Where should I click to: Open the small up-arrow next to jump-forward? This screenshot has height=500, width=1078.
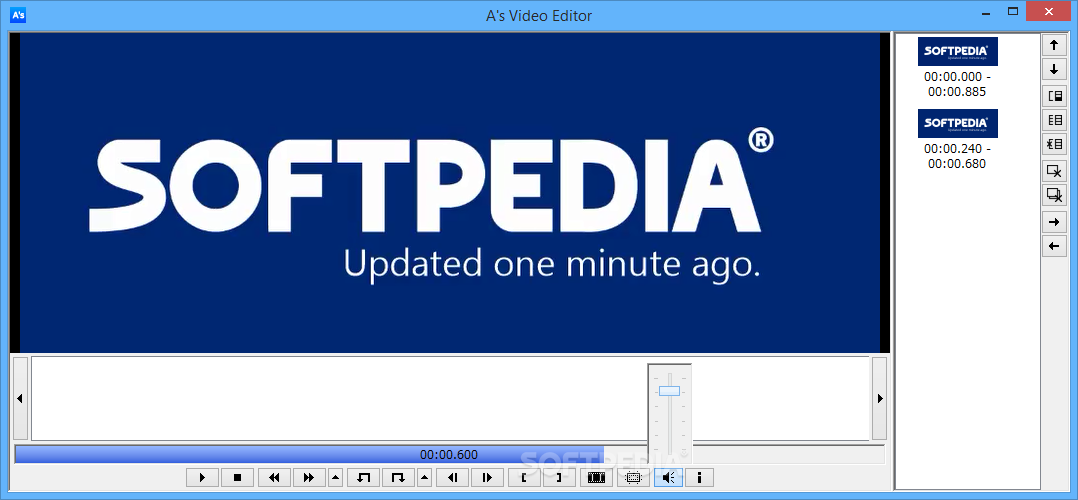pos(425,477)
